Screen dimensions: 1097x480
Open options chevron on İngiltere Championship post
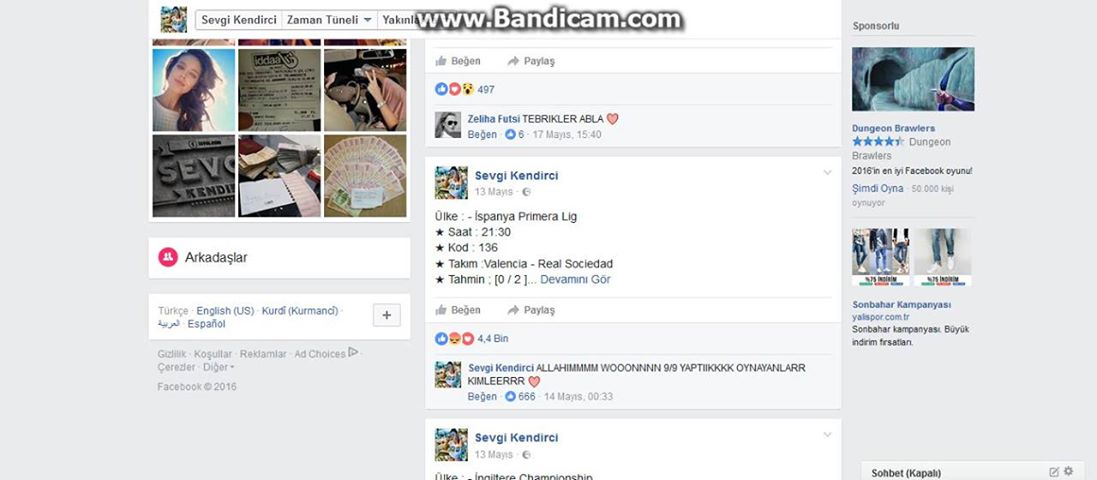tap(828, 435)
